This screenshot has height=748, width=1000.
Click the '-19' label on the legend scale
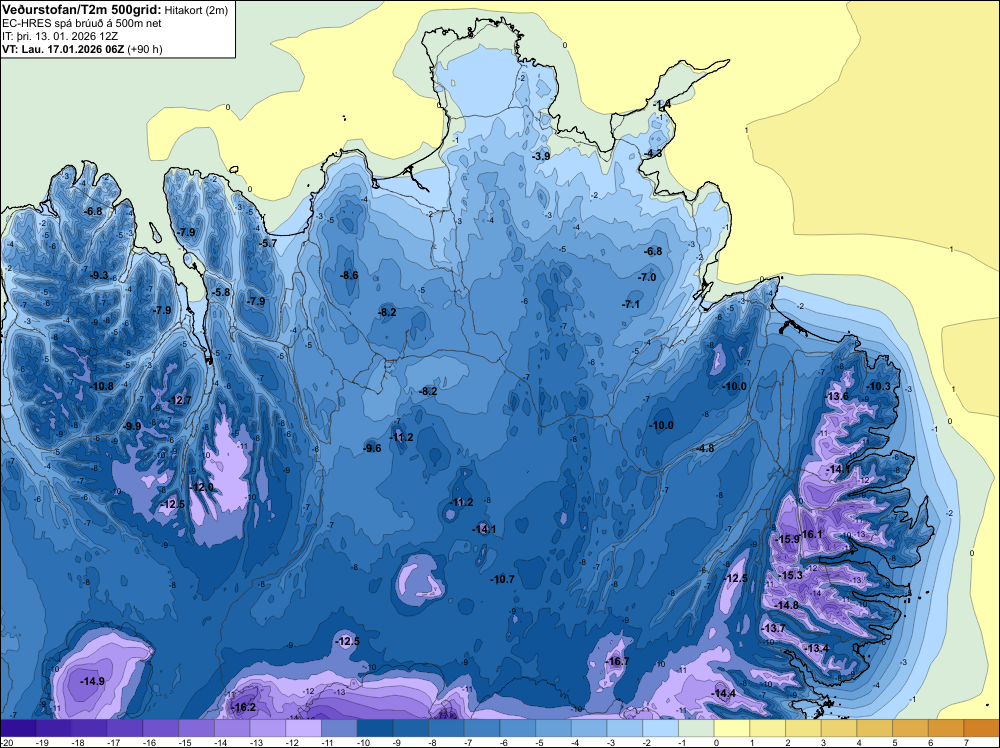(42, 742)
